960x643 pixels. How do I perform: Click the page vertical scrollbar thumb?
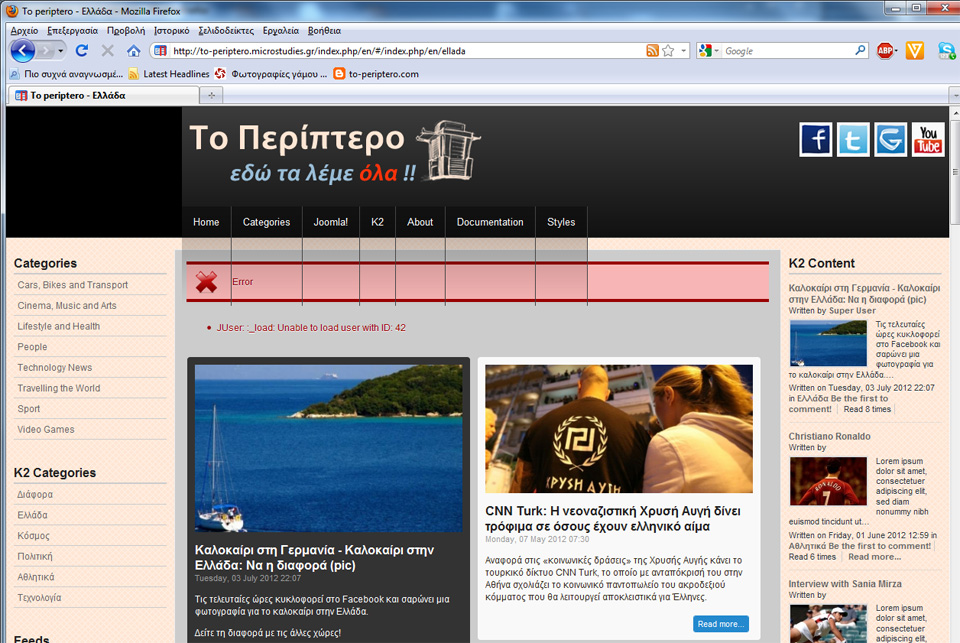click(x=954, y=173)
